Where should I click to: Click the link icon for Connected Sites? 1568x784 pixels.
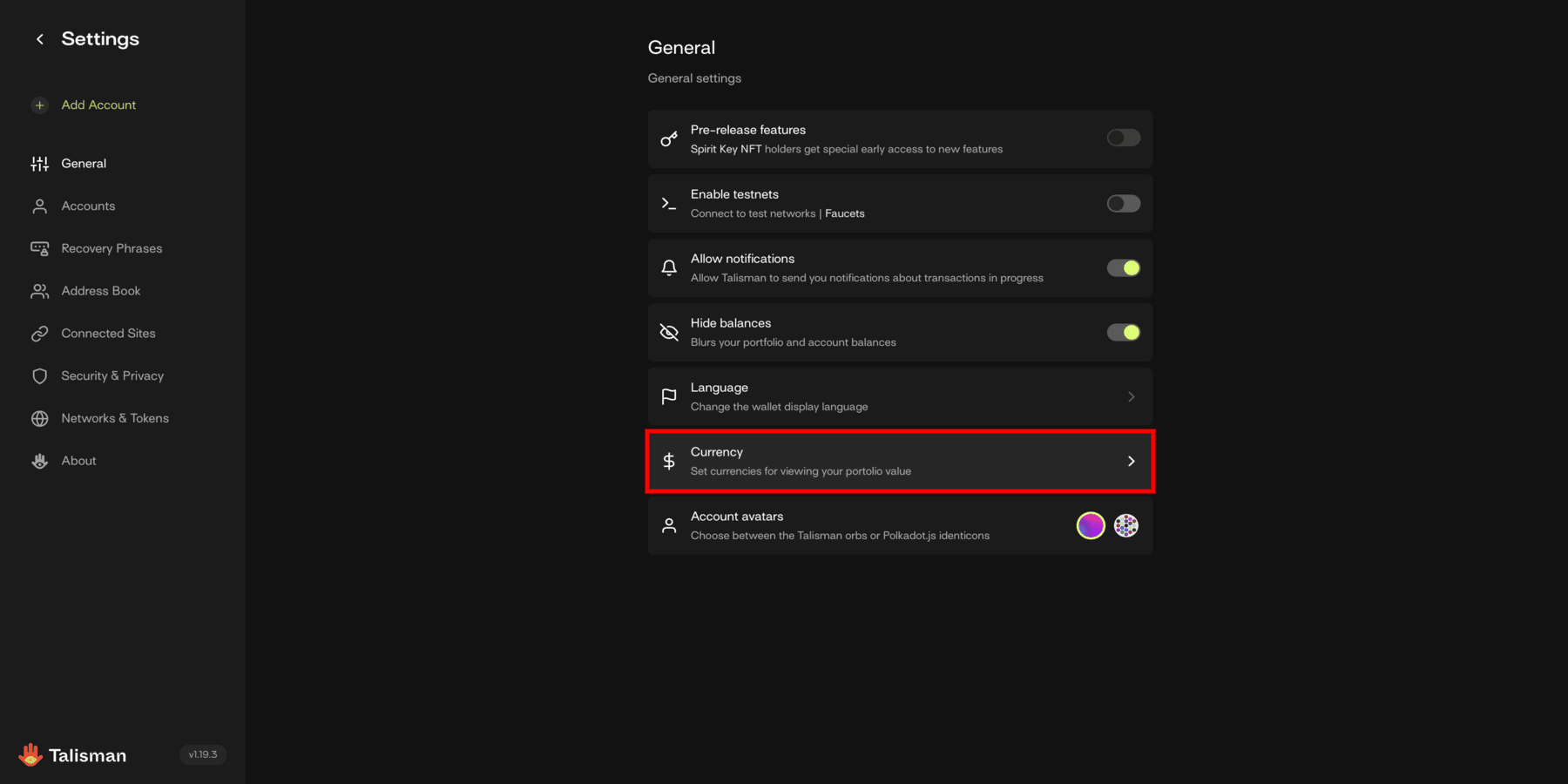[40, 334]
